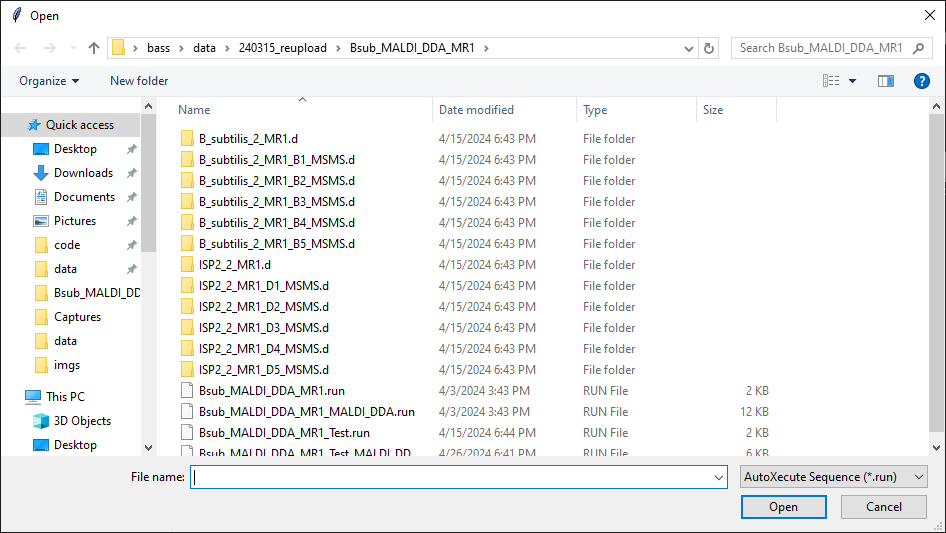Image resolution: width=946 pixels, height=533 pixels.
Task: Click data in the address breadcrumb
Action: point(204,48)
